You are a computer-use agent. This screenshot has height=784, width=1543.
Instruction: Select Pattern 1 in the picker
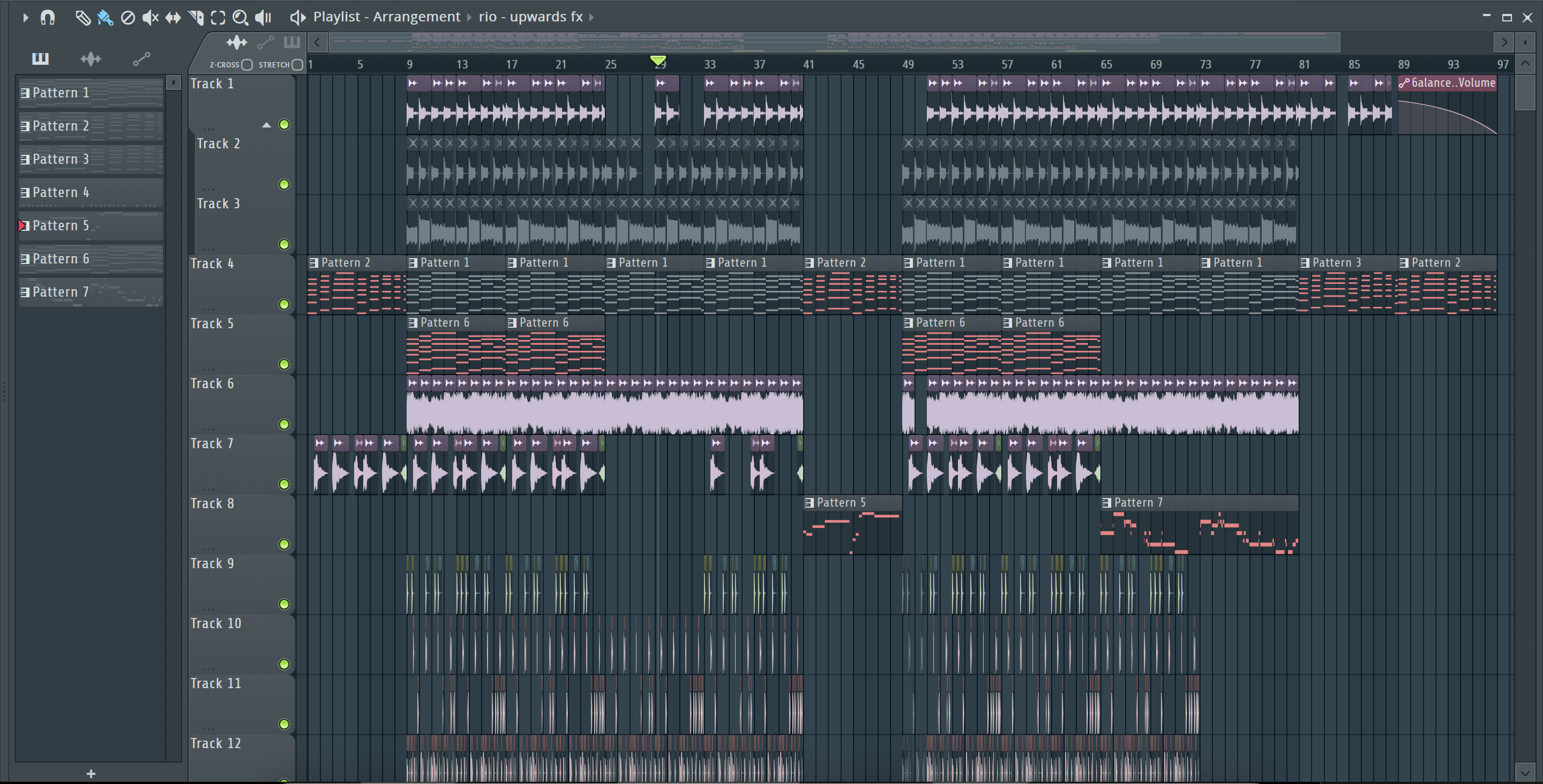tap(91, 93)
